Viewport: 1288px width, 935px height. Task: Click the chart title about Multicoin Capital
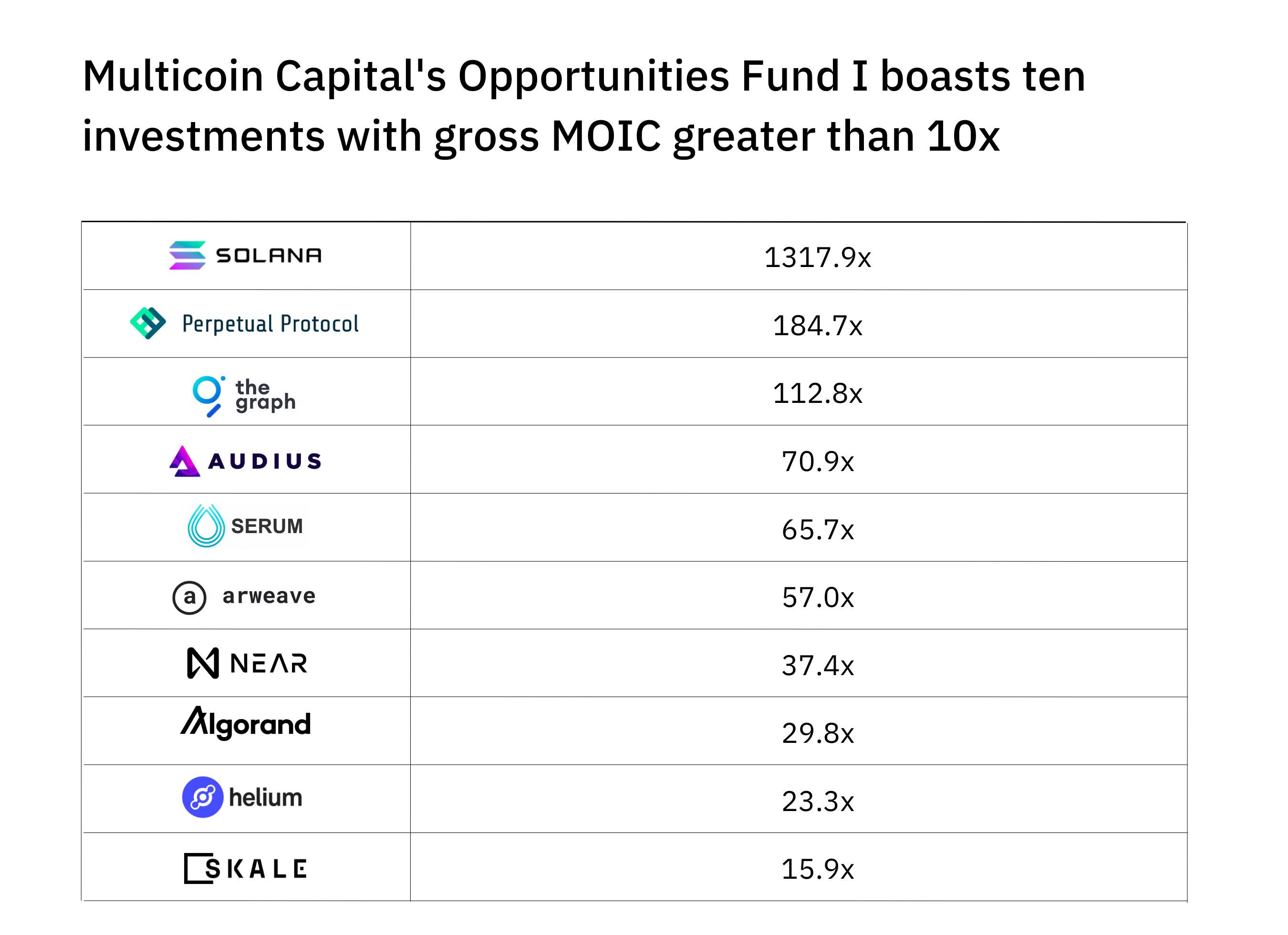coord(584,106)
